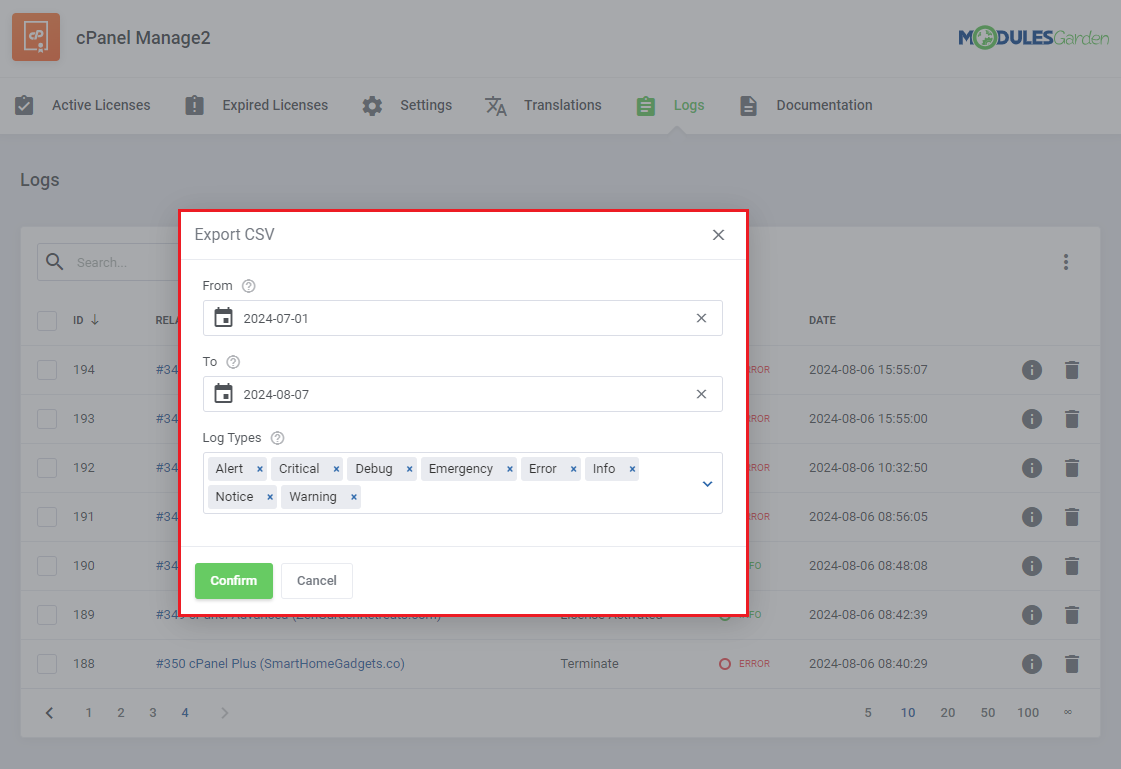1121x769 pixels.
Task: Go to pagination page 4
Action: [x=185, y=713]
